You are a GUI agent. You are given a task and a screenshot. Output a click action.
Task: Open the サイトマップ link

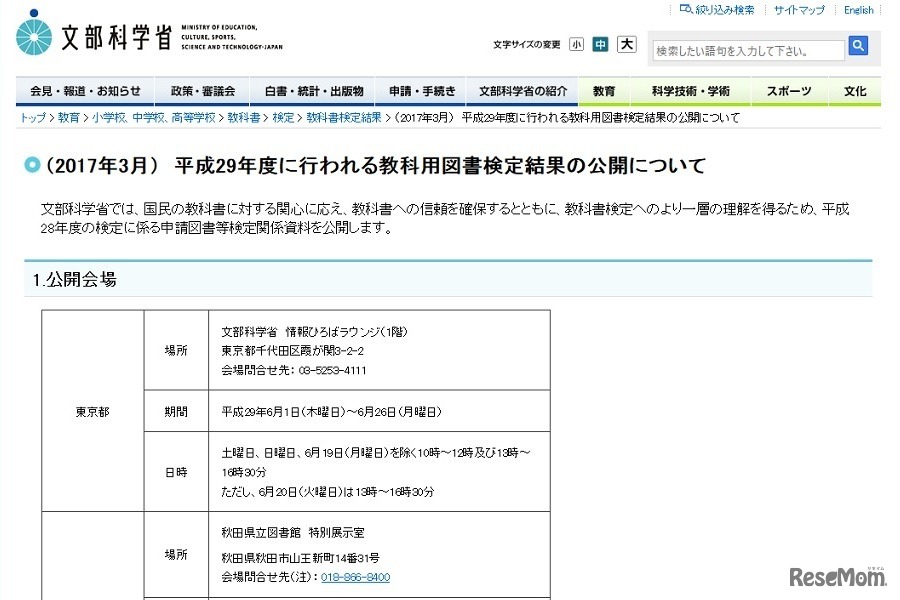(x=800, y=9)
